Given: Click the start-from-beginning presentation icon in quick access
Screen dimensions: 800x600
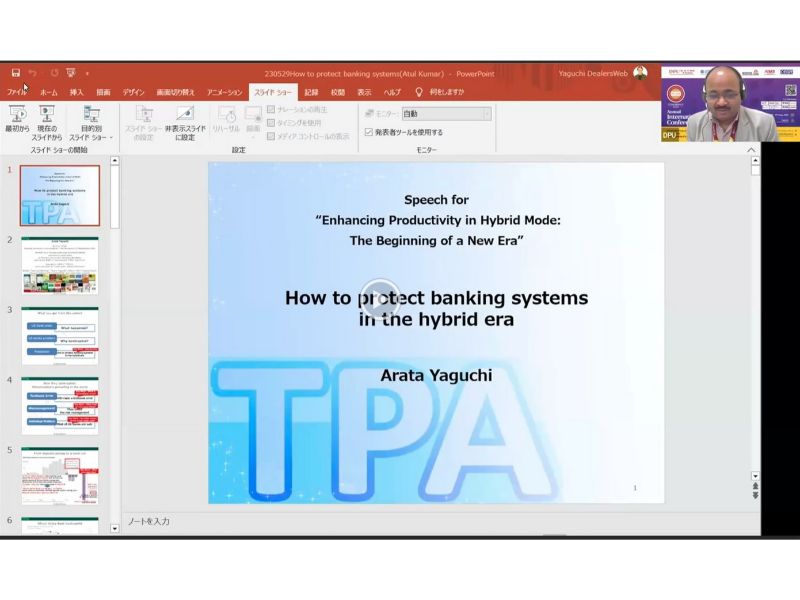Looking at the screenshot, I should pos(71,73).
